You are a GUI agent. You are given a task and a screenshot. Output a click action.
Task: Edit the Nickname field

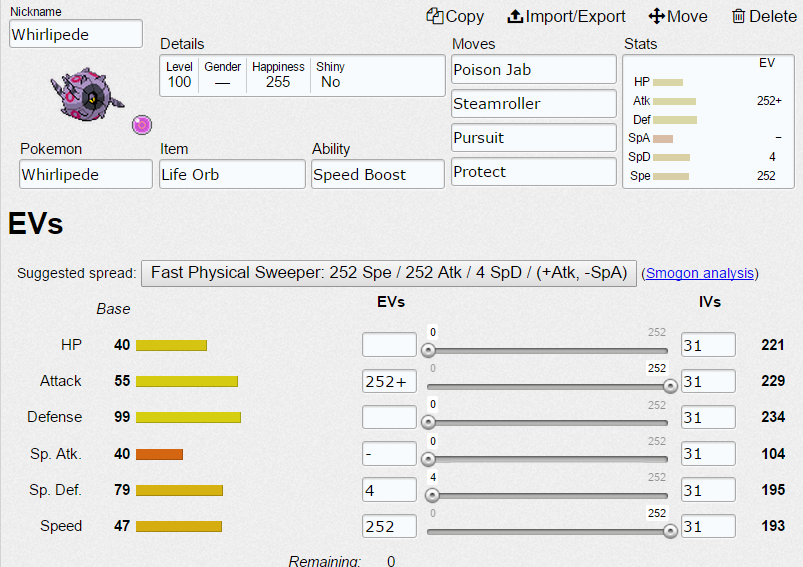tap(76, 34)
